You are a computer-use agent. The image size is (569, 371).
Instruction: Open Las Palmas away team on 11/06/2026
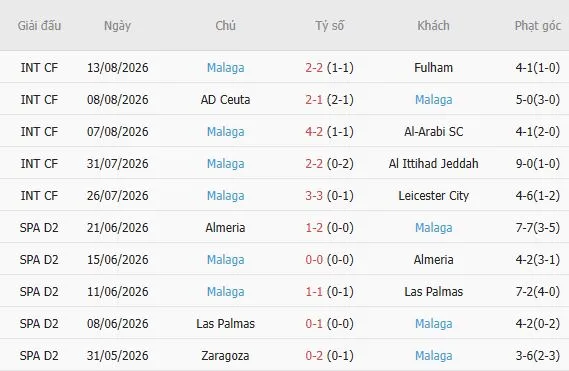coord(434,292)
